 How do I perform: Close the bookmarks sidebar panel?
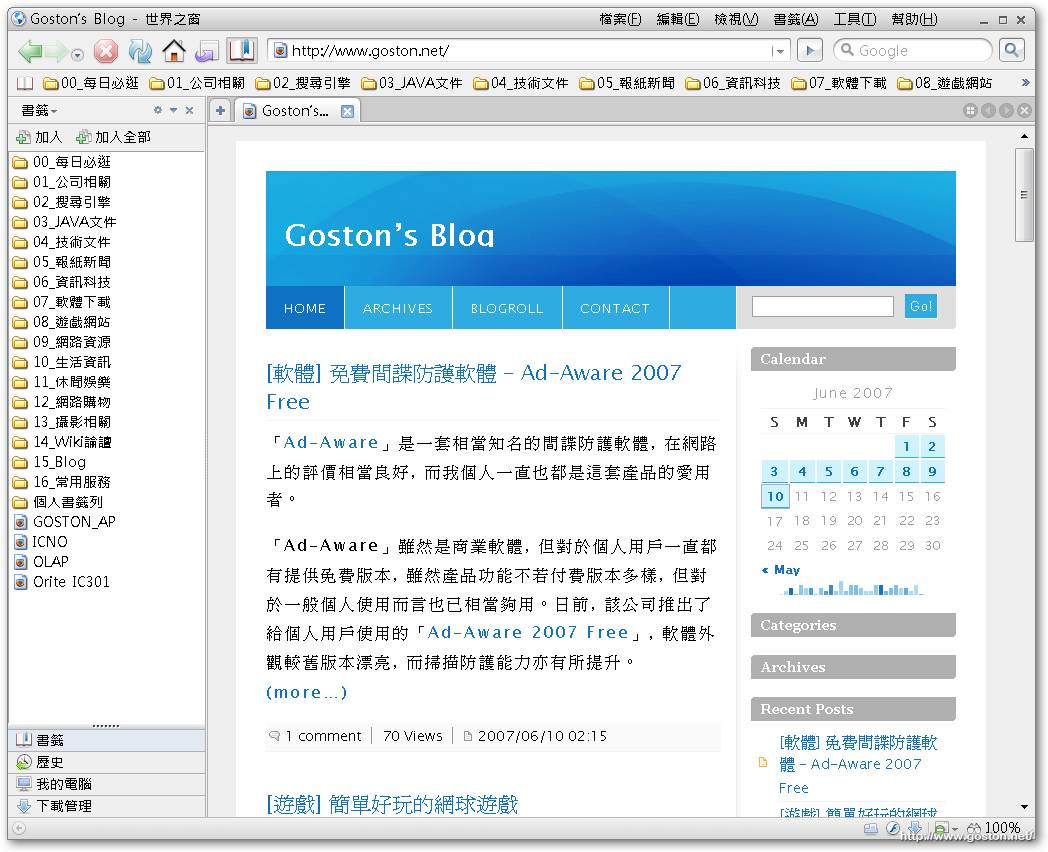(x=189, y=110)
